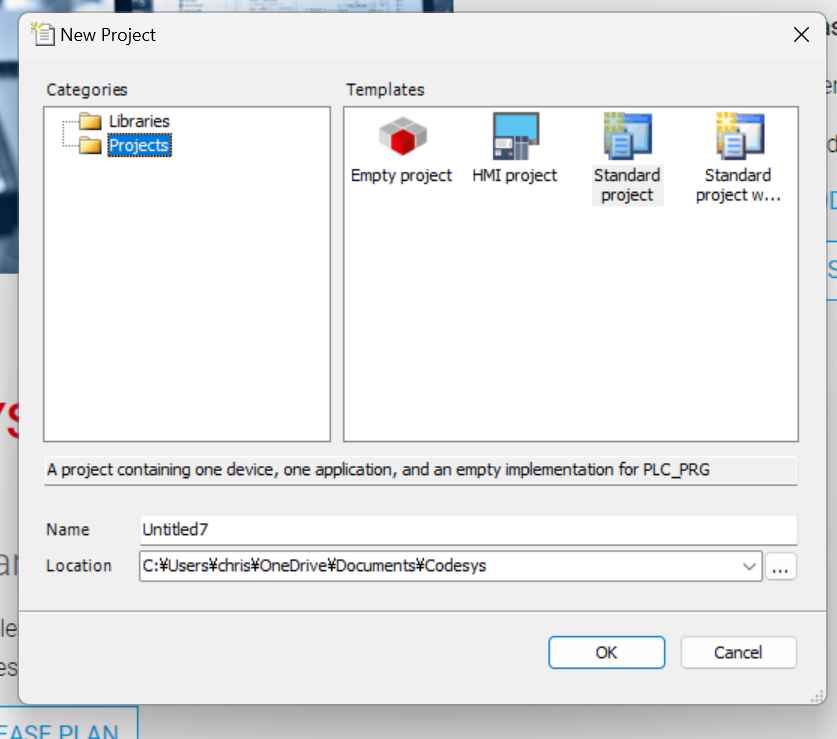Click the Name field containing Untitled7

coord(469,530)
